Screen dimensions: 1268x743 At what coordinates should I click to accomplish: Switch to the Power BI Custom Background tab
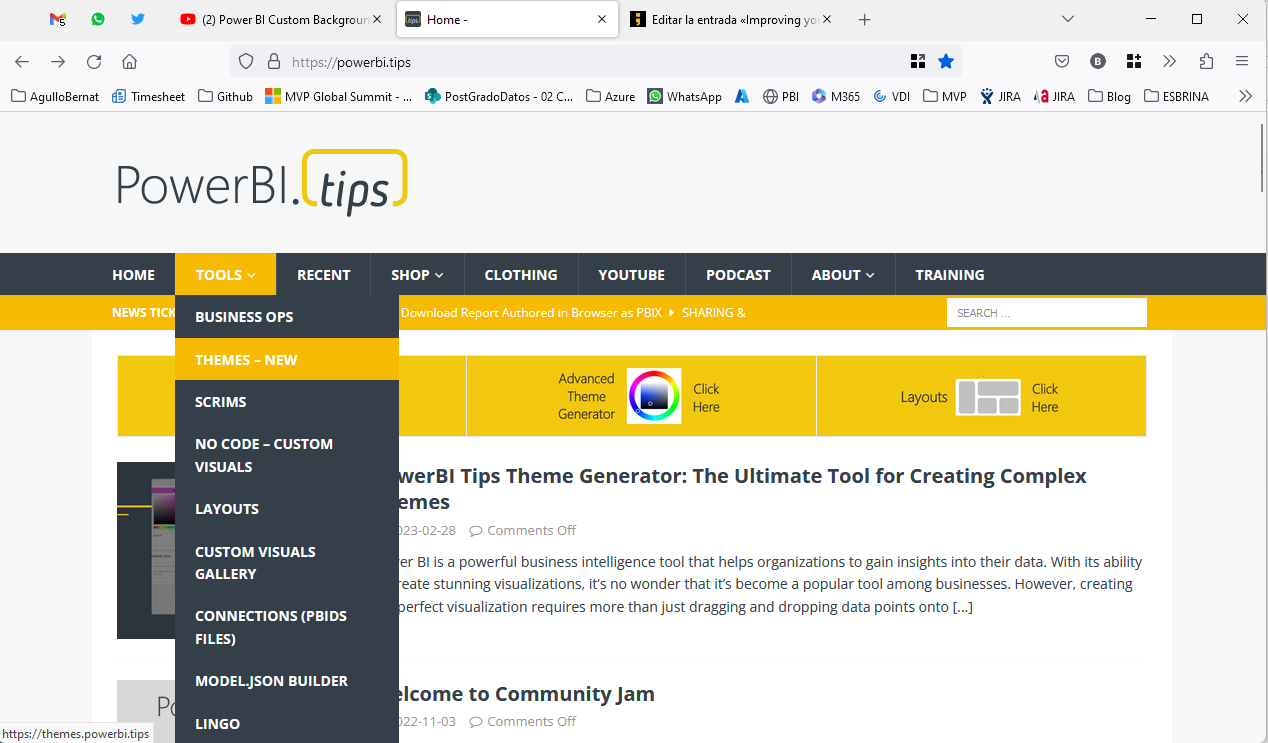coord(278,19)
